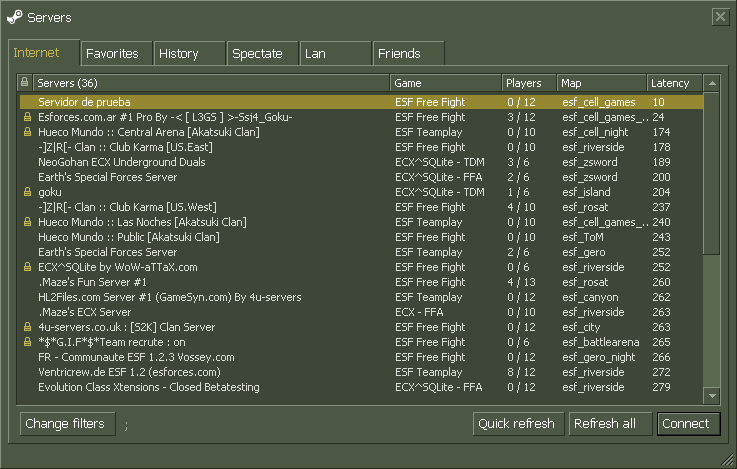Click the Steam logo in title bar
This screenshot has height=469, width=737.
14,17
